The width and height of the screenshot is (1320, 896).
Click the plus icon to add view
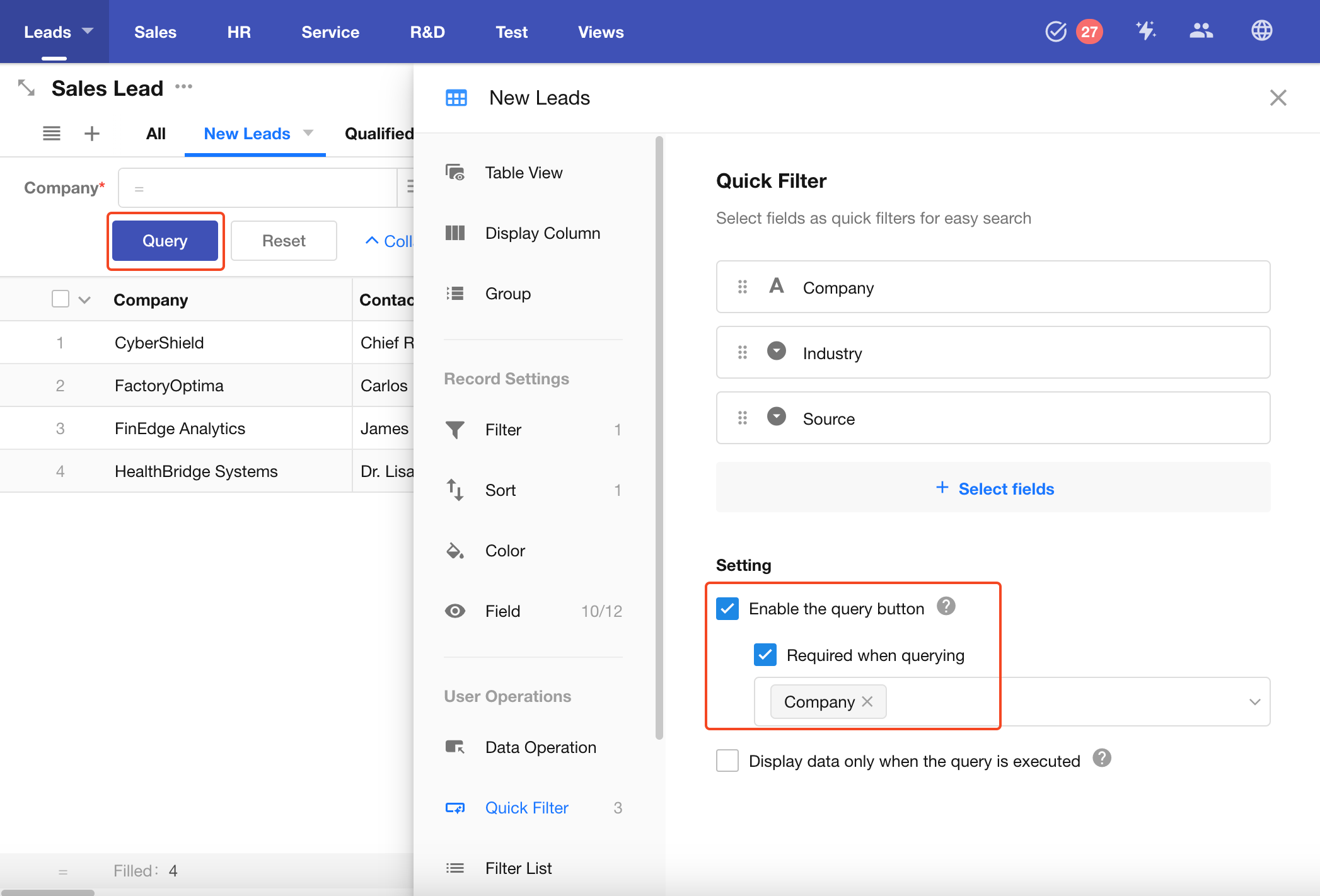pos(92,134)
